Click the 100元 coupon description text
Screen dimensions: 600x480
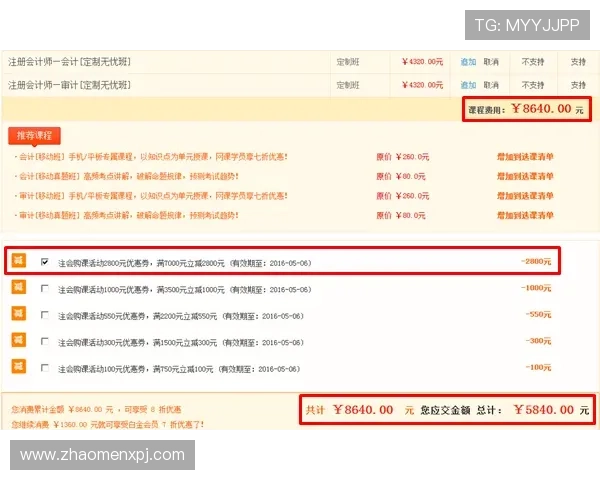pos(179,369)
